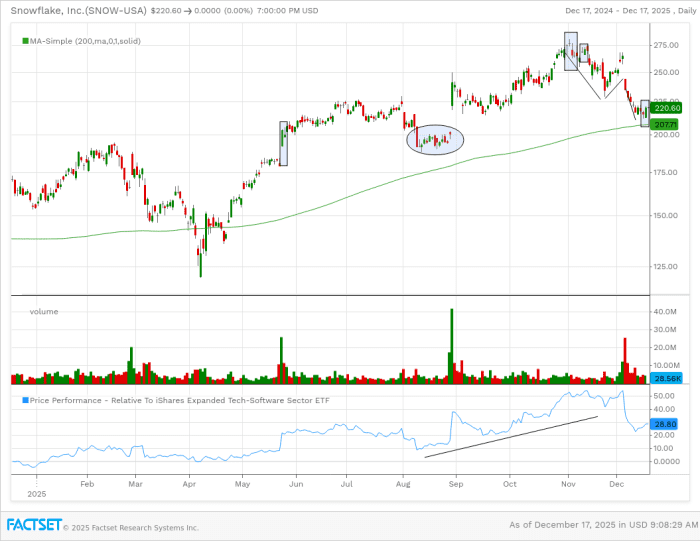Image resolution: width=700 pixels, height=541 pixels.
Task: Click the 0.0000 relative performance axis label
Action: coord(666,462)
